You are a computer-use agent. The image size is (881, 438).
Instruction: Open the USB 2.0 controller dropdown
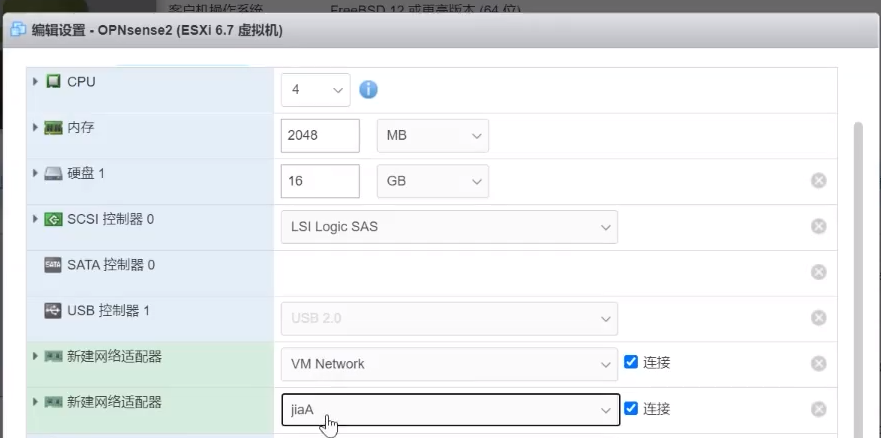pyautogui.click(x=449, y=318)
